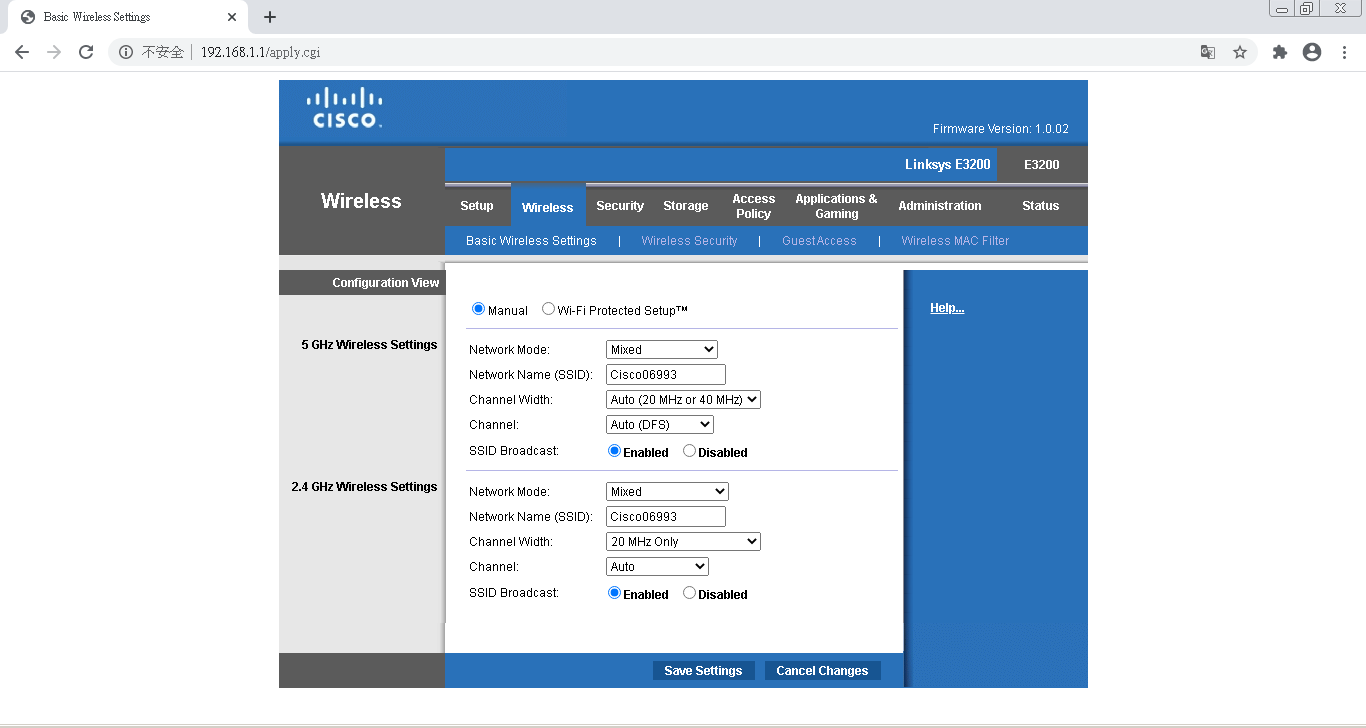
Task: Click the not-secure site info icon
Action: 126,52
